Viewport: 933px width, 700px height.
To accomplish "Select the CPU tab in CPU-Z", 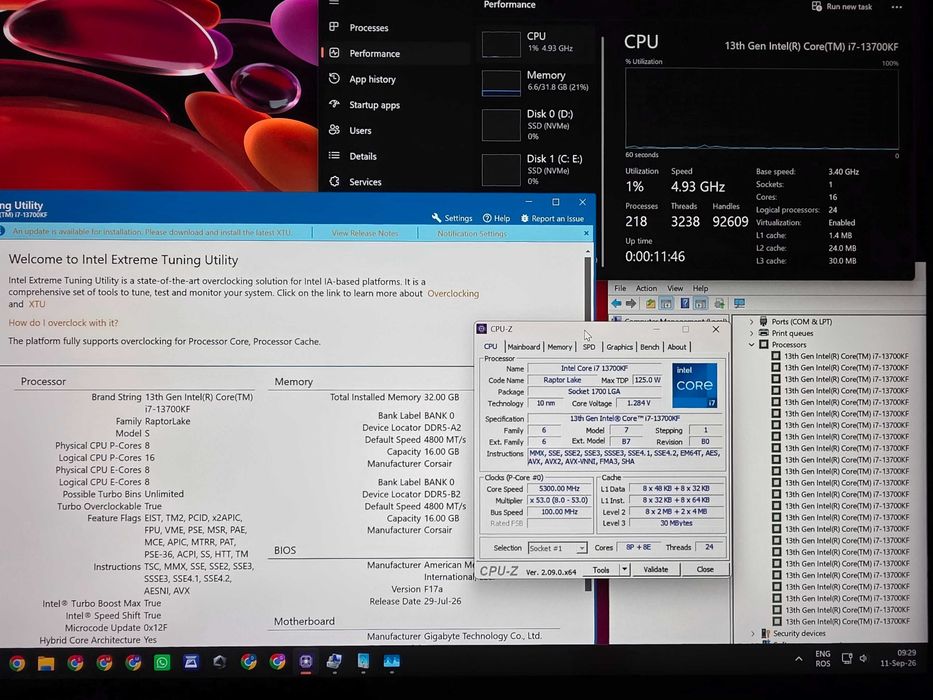I will coord(490,346).
